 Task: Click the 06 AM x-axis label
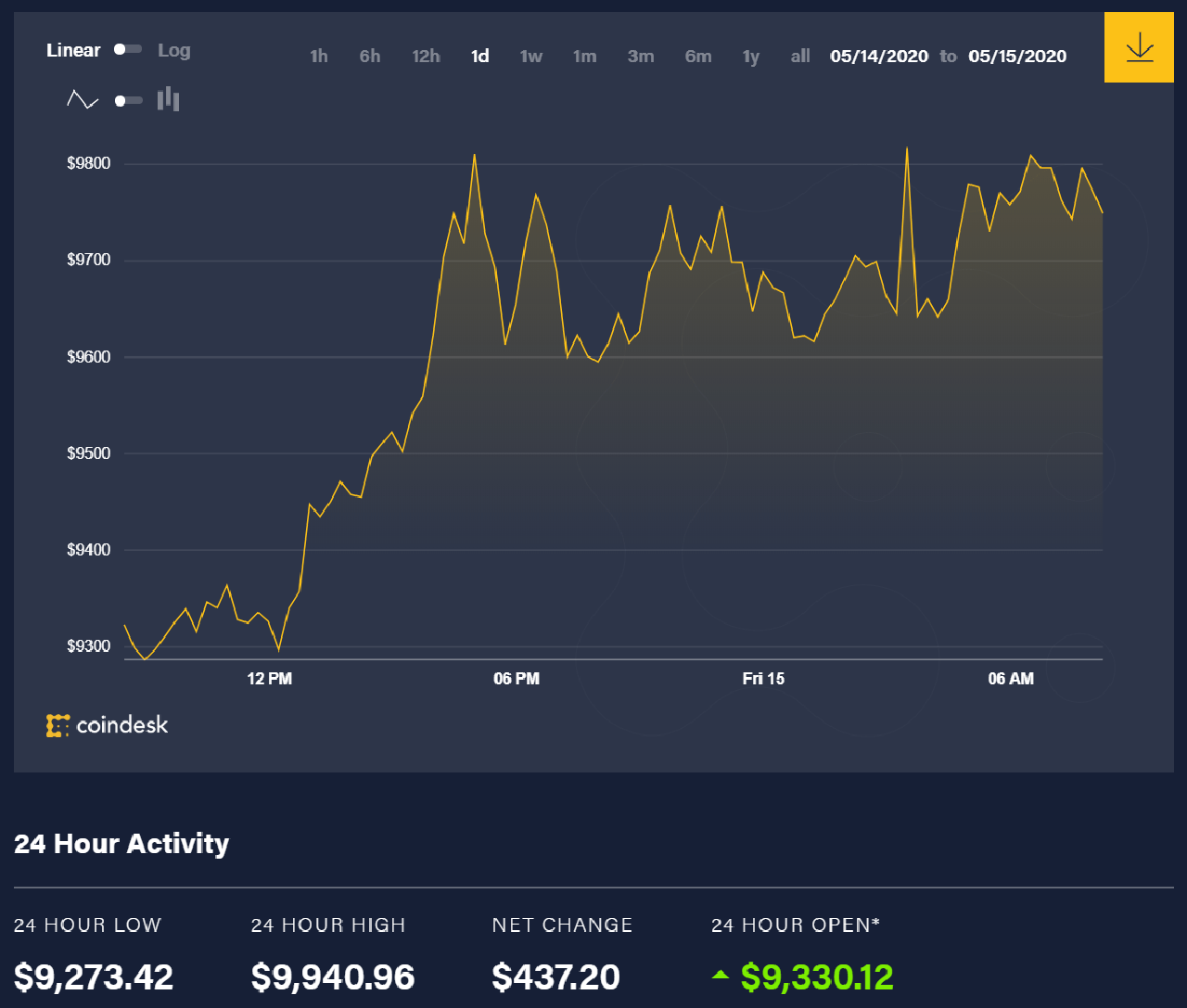pos(1011,679)
